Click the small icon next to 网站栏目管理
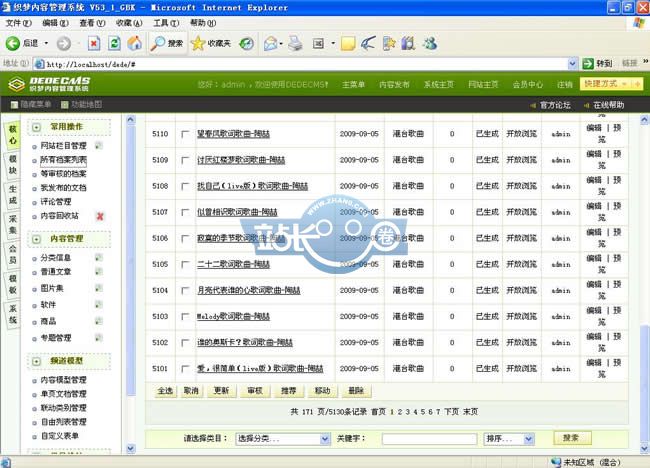 point(99,145)
